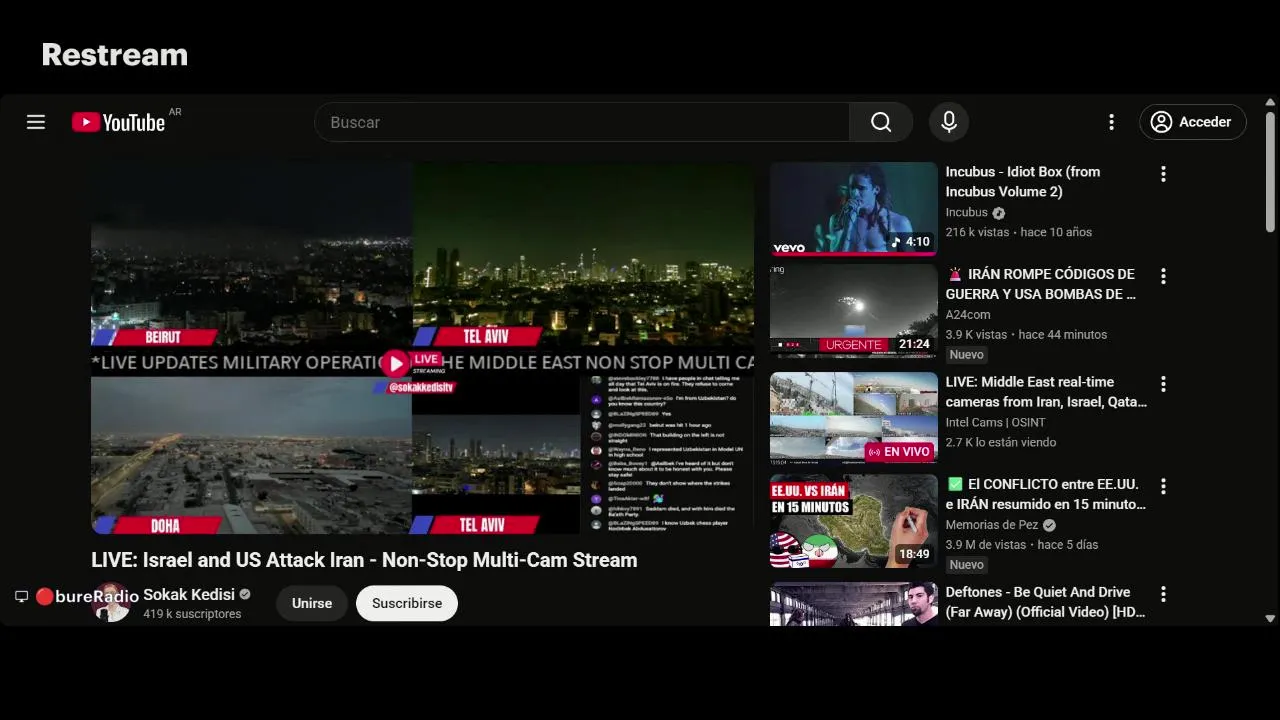Click 419 k suscriptores text
1280x720 pixels.
click(x=192, y=614)
